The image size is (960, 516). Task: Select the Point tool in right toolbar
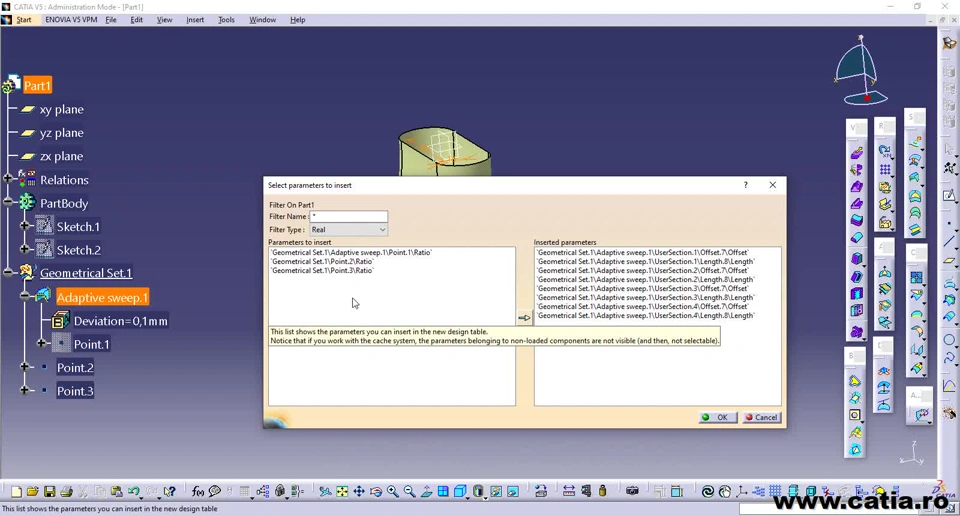[949, 224]
